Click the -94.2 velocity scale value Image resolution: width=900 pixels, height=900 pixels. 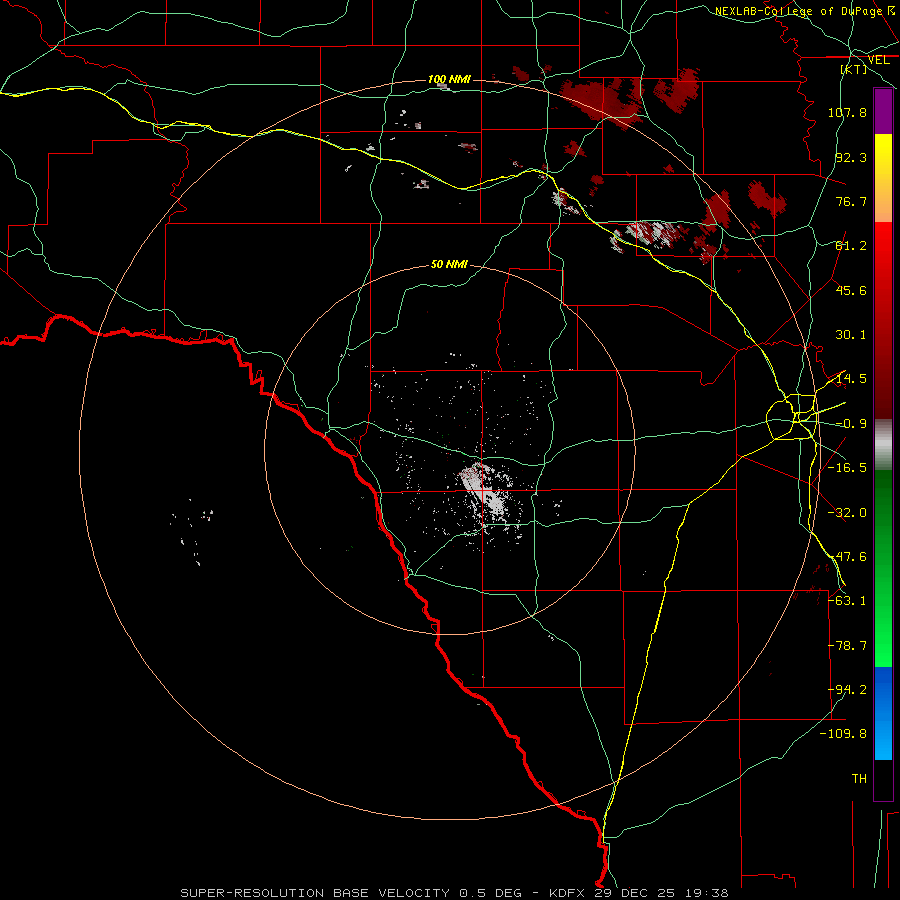point(847,690)
